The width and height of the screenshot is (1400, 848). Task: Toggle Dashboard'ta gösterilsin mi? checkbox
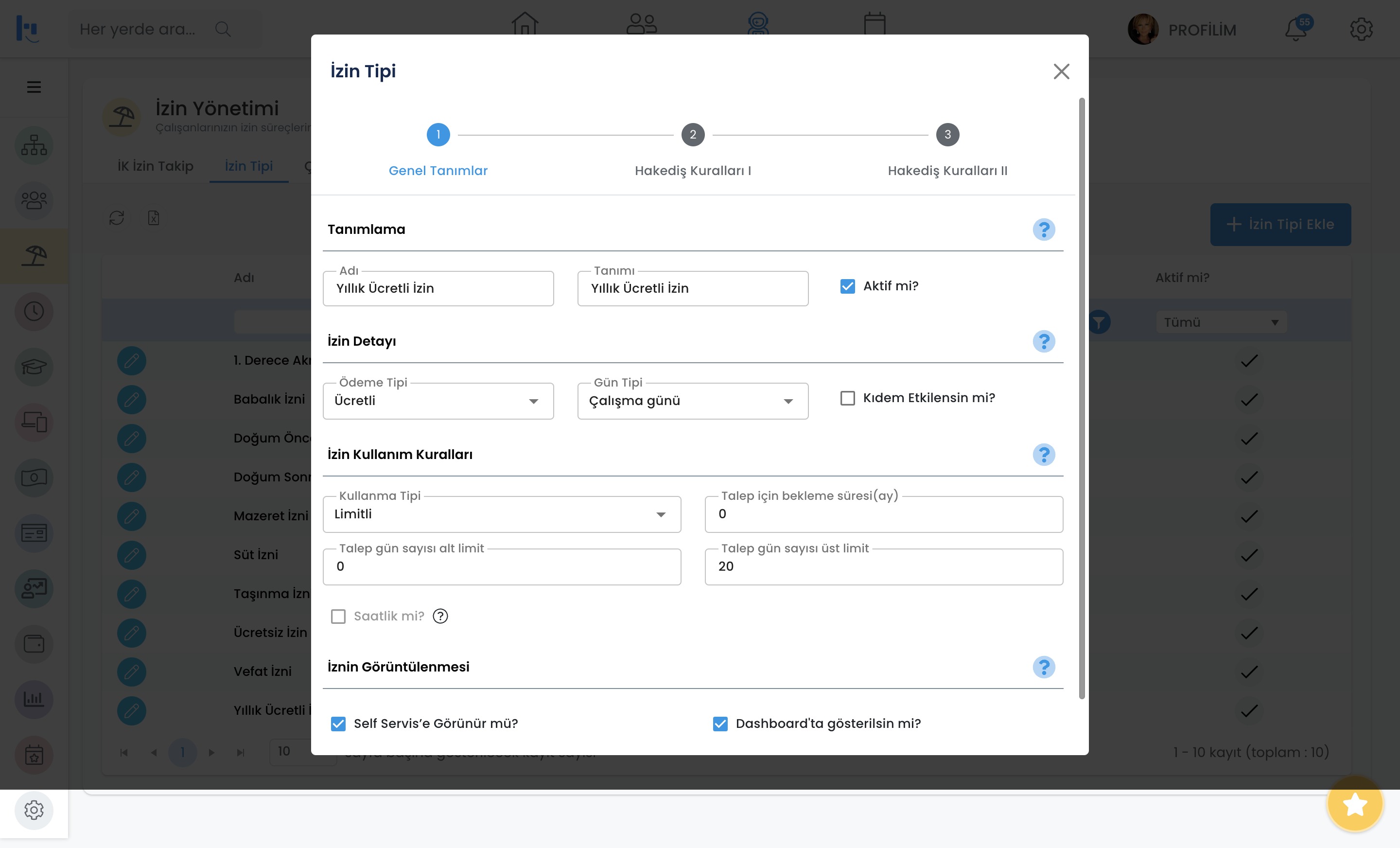(720, 724)
